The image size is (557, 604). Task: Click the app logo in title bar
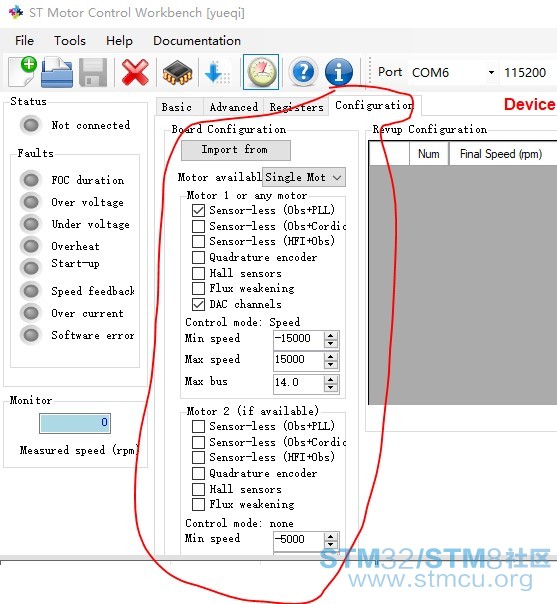coord(16,12)
